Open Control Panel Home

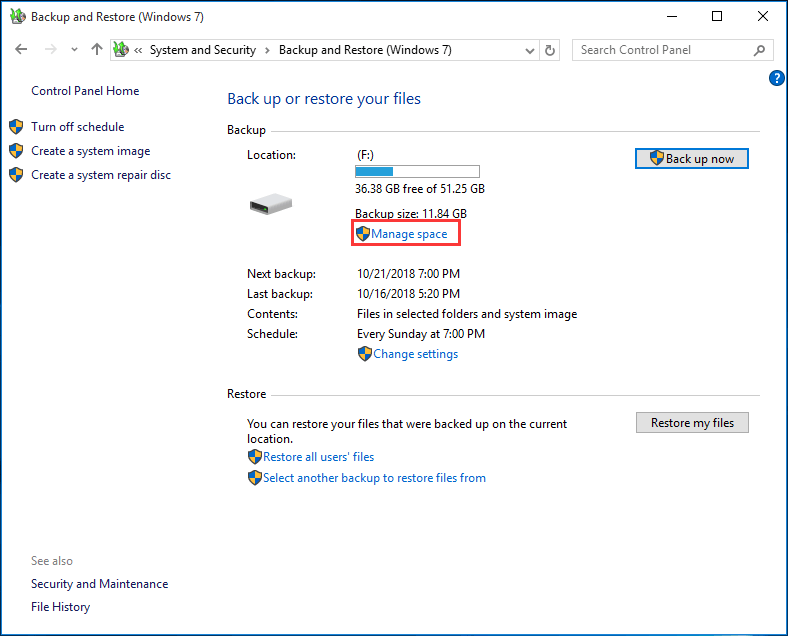(85, 91)
